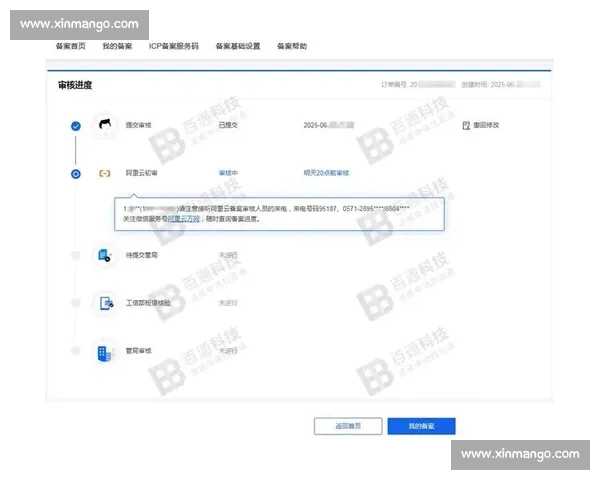Open the 备案首页 tab
This screenshot has height=480, width=600.
pyautogui.click(x=70, y=46)
